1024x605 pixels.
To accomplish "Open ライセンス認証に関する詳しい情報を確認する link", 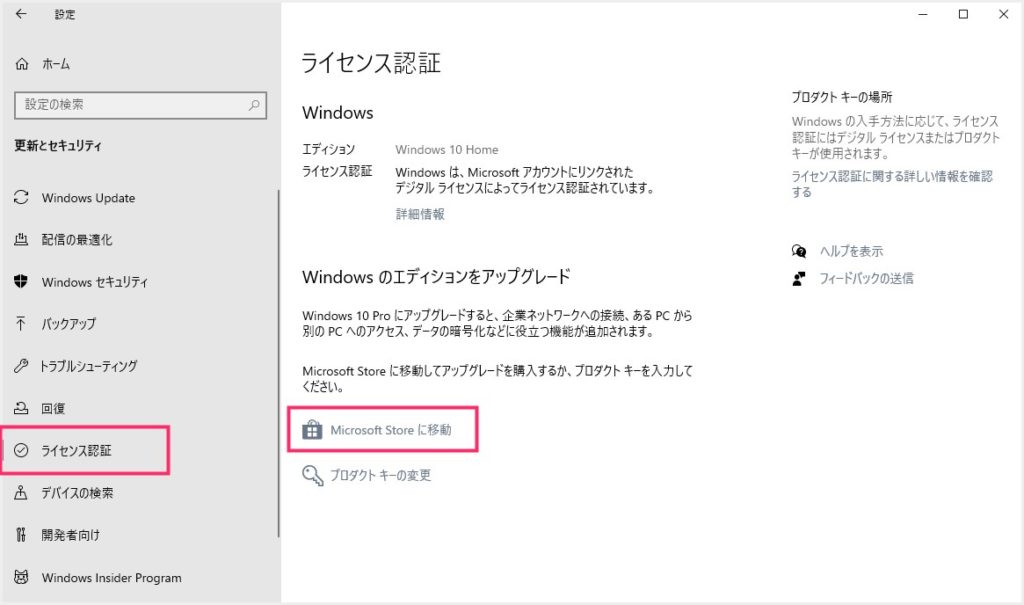I will (x=892, y=184).
